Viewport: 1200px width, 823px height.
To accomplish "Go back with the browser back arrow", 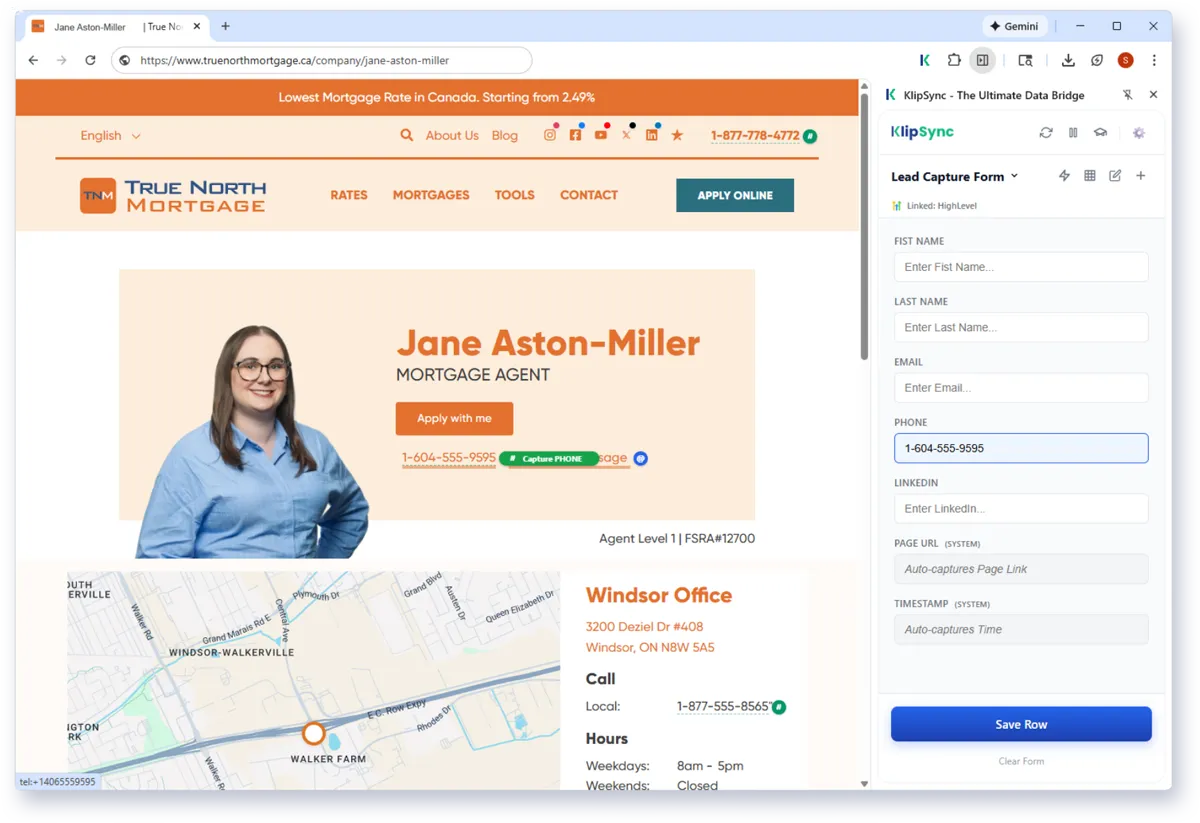I will (x=33, y=60).
